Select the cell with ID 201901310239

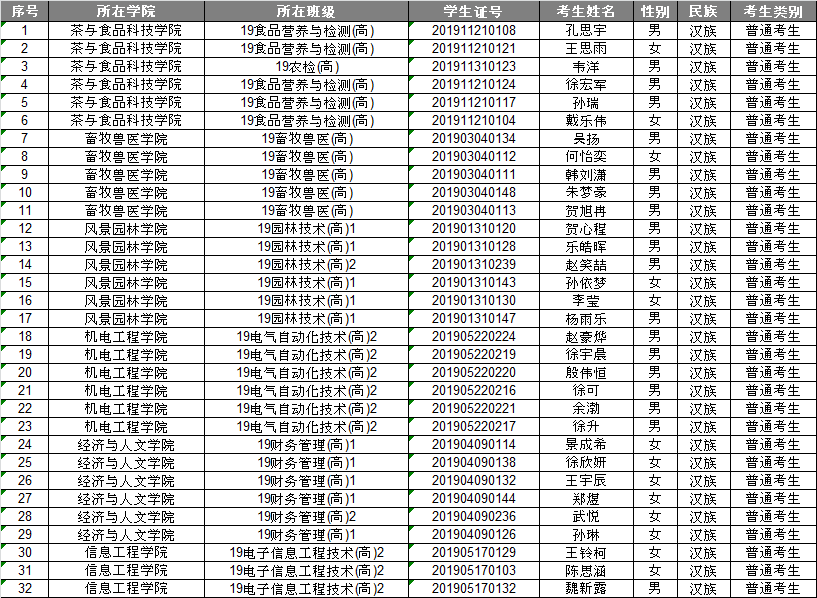473,264
